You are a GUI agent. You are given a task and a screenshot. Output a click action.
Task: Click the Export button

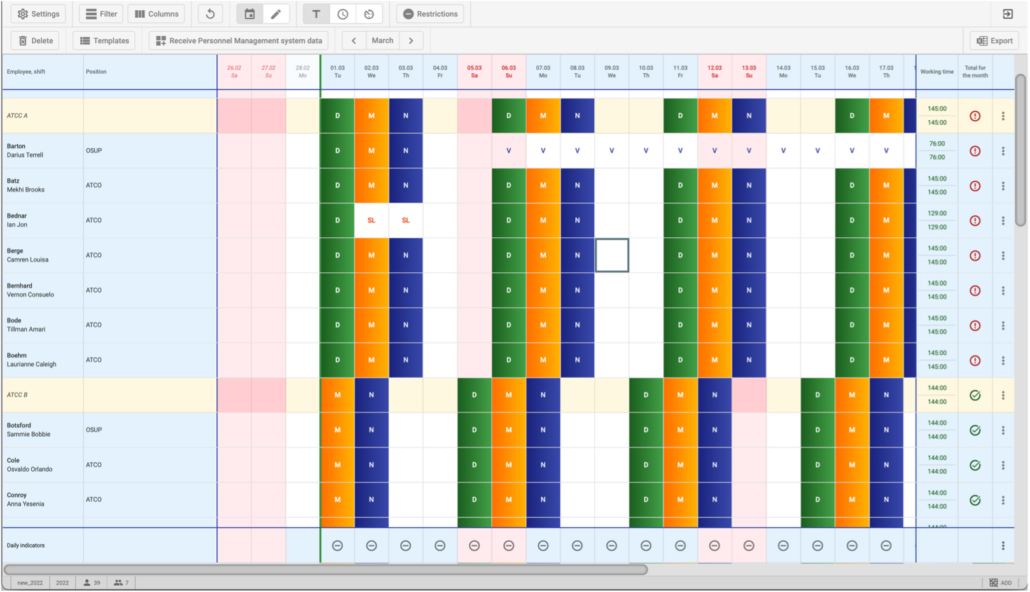click(x=994, y=41)
